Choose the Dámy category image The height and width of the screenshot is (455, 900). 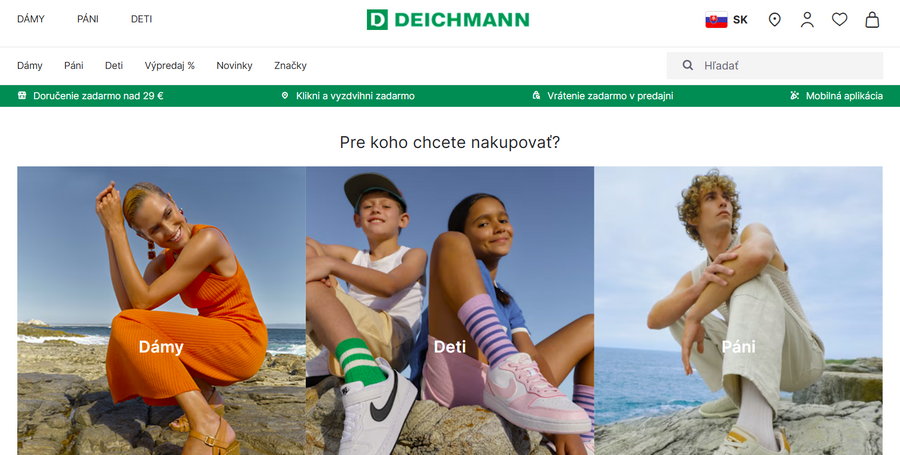click(161, 310)
